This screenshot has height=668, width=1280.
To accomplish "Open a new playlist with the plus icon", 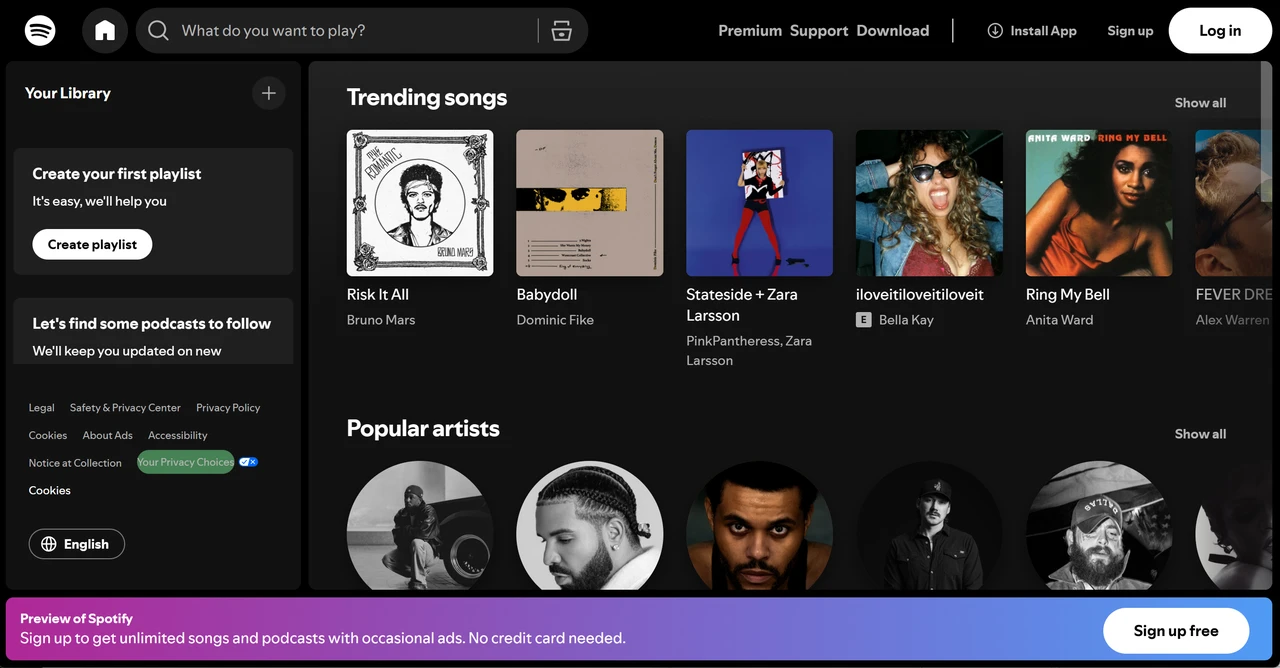I will 268,92.
